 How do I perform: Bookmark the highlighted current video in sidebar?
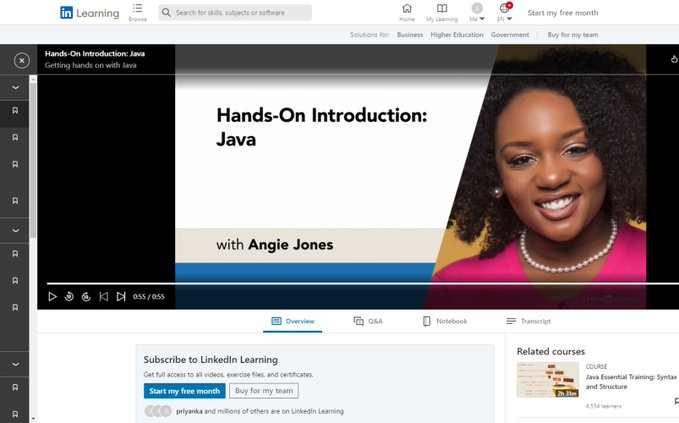(x=15, y=110)
